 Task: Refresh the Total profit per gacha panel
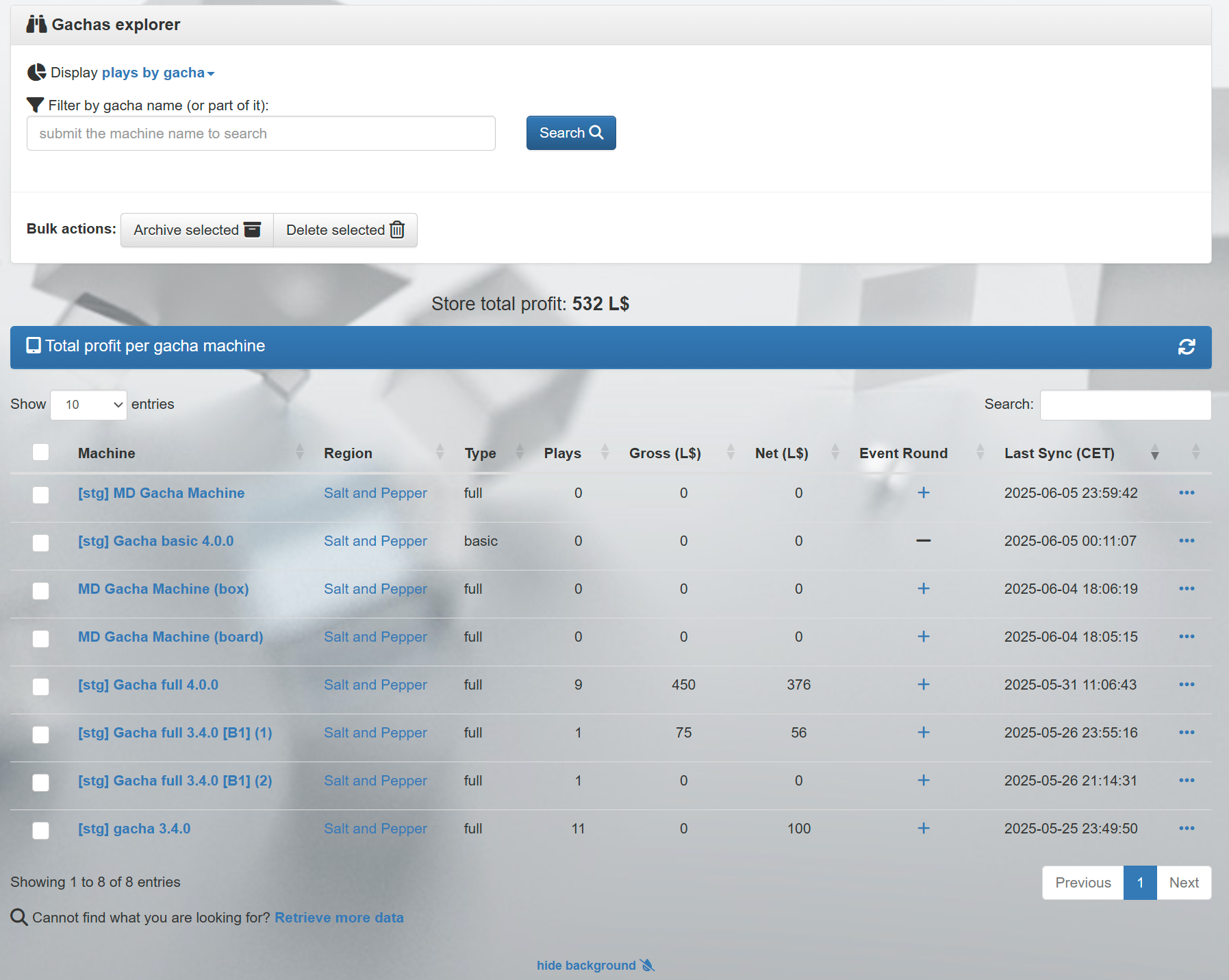coord(1187,347)
